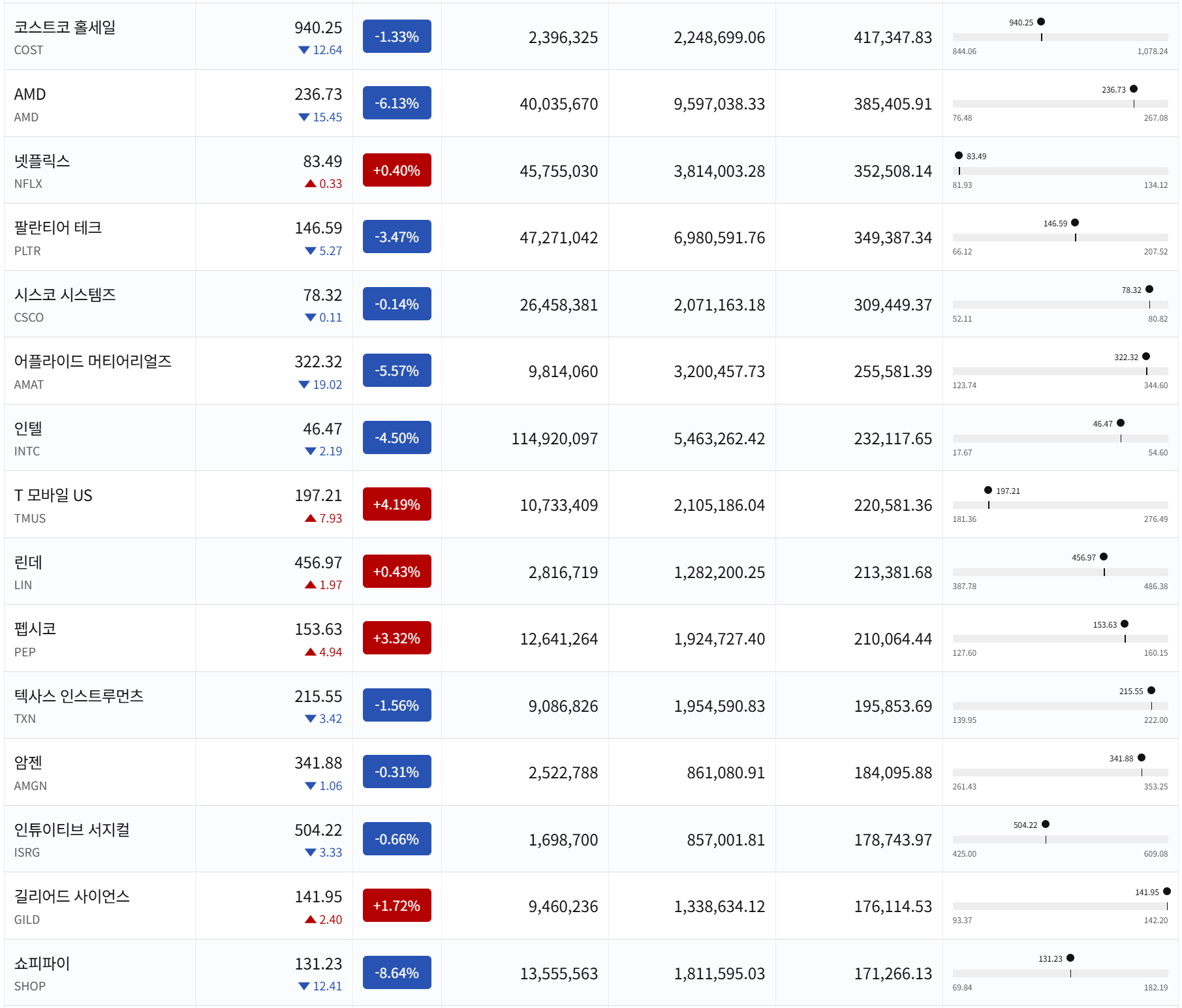The width and height of the screenshot is (1182, 1008).
Task: Select the T 모바일 US stock name
Action: [54, 495]
